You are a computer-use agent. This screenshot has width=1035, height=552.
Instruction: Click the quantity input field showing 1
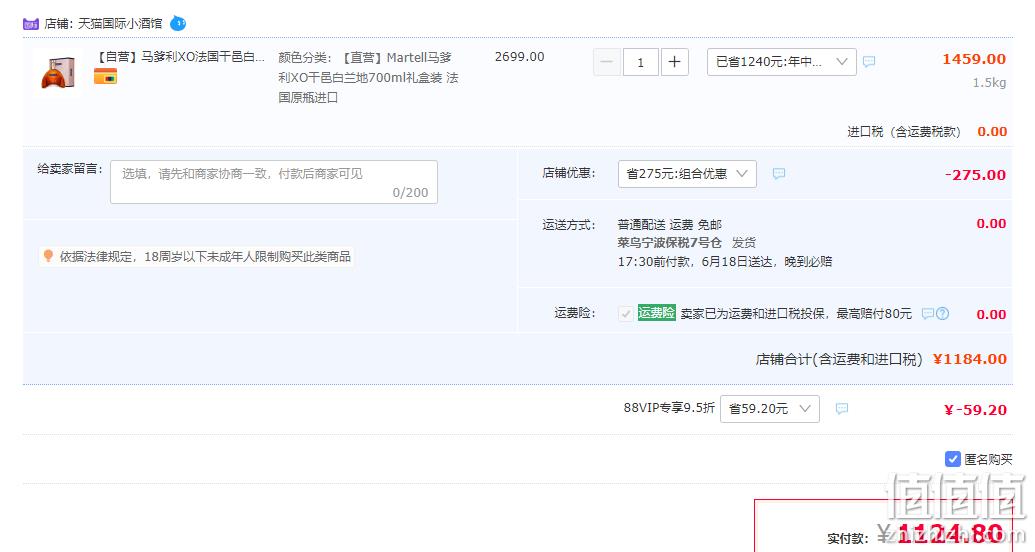coord(640,62)
